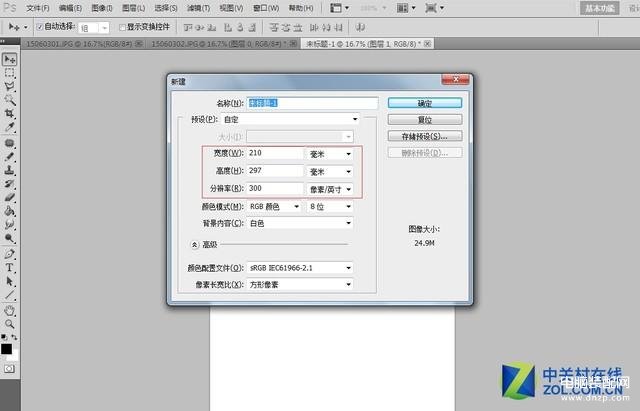This screenshot has height=411, width=640.
Task: Reset to default foreground/background colors icon
Action: [x=4, y=337]
